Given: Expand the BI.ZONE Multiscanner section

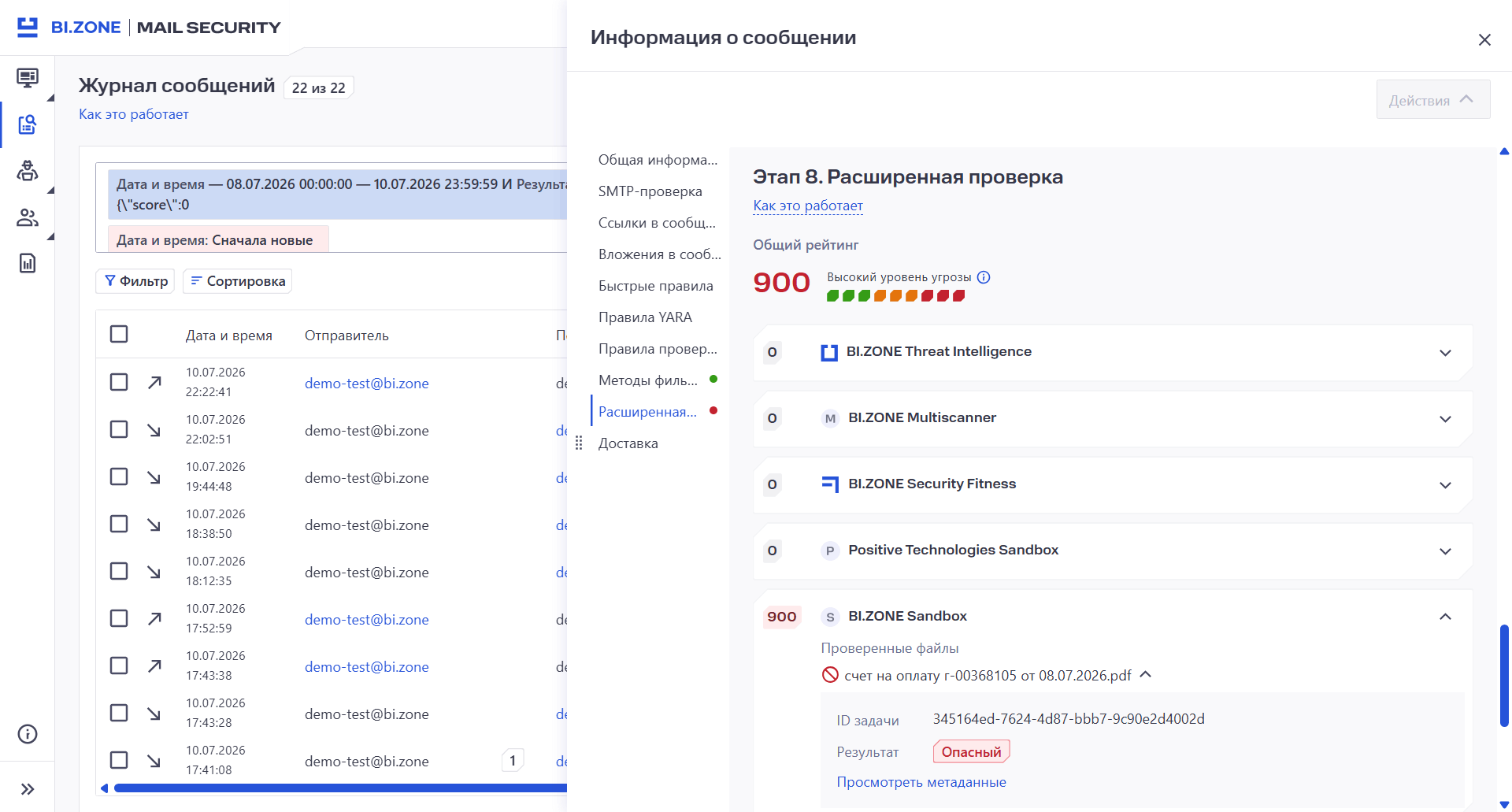Looking at the screenshot, I should [x=1445, y=419].
